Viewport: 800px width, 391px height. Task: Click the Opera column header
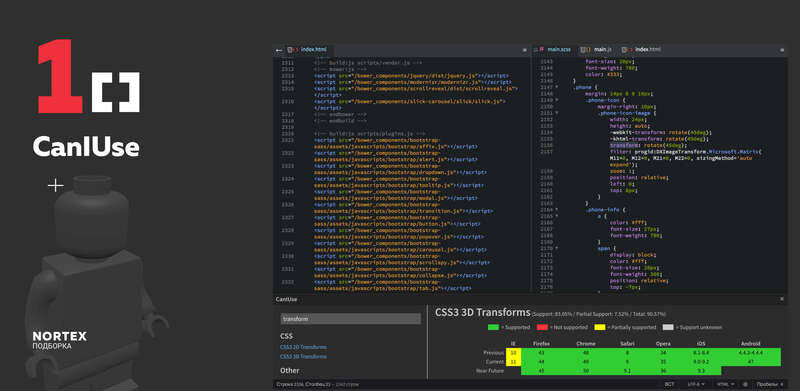pos(663,344)
